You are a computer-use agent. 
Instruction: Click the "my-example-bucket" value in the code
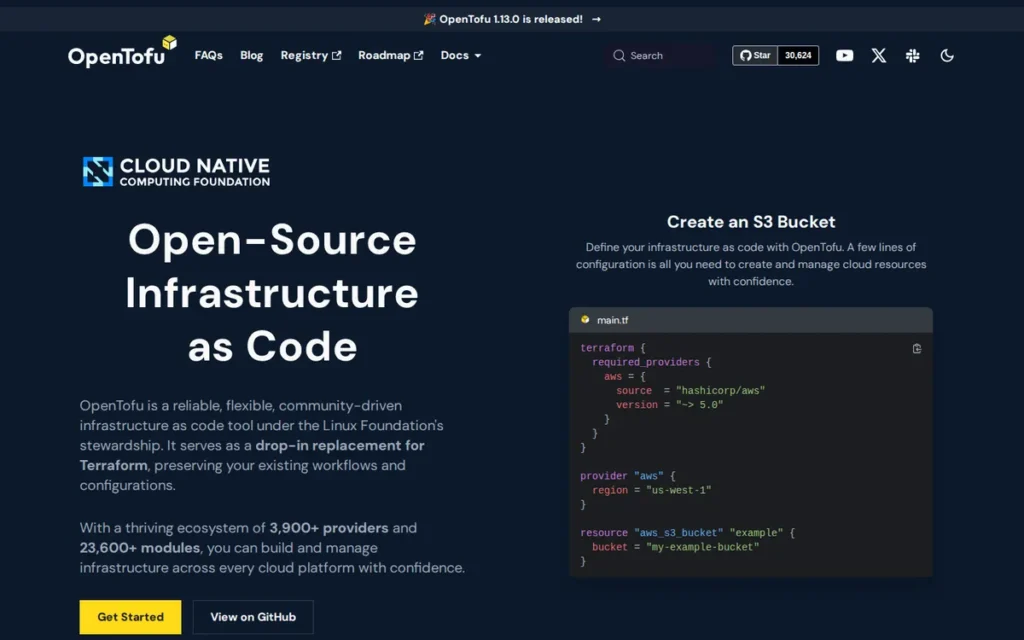(703, 547)
